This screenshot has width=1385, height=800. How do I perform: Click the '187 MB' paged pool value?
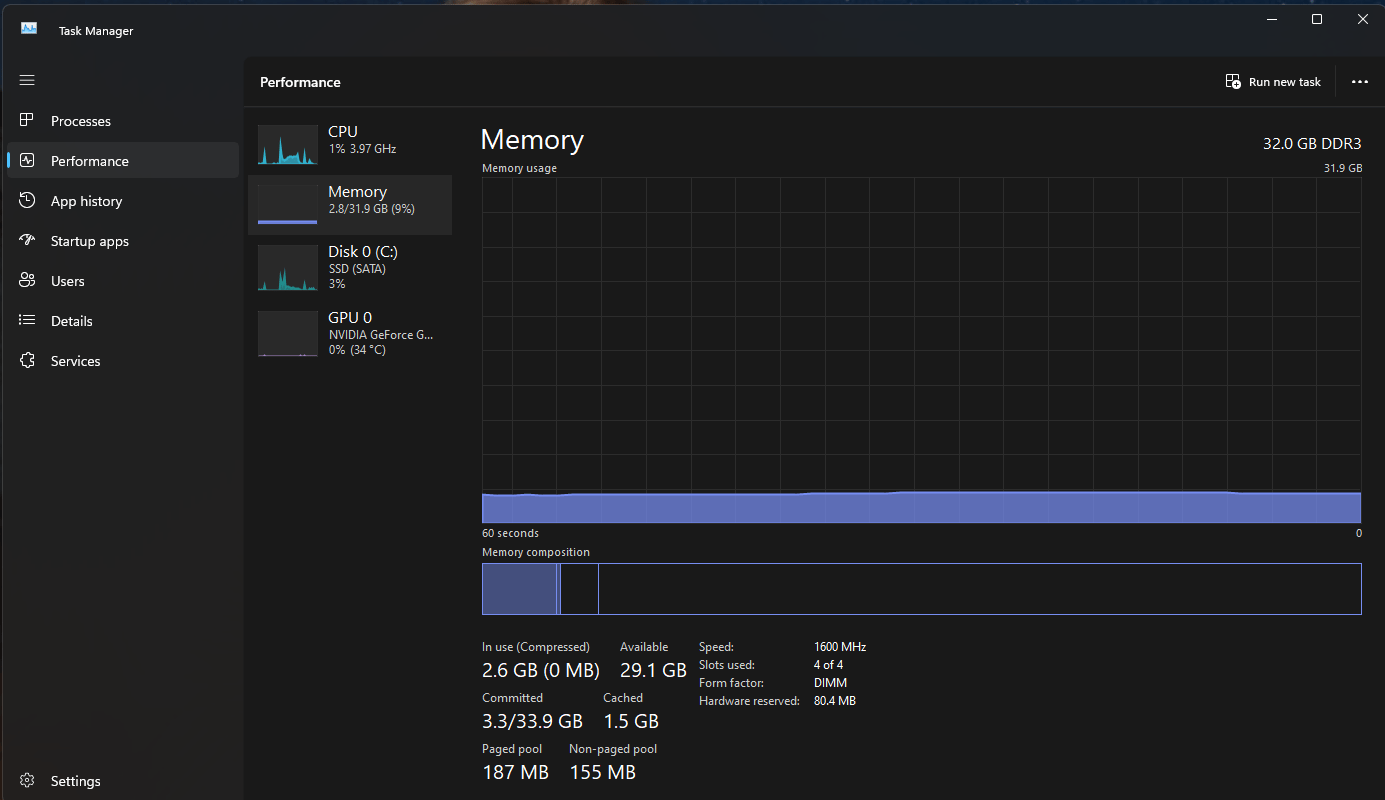point(515,772)
